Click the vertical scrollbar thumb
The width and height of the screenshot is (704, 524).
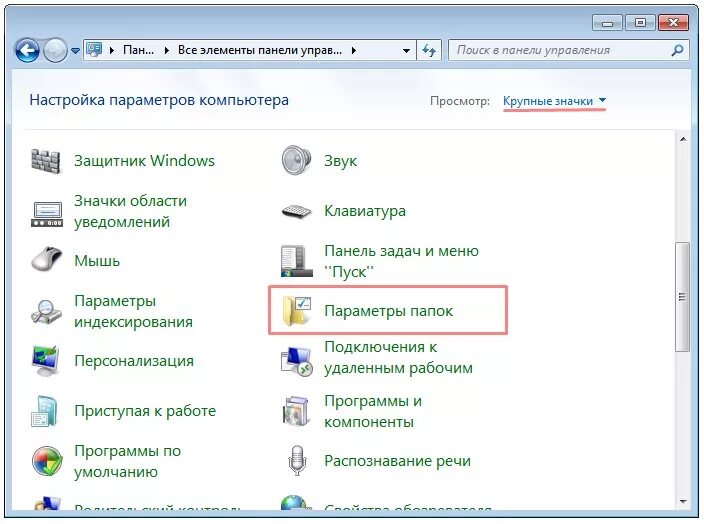coord(682,297)
